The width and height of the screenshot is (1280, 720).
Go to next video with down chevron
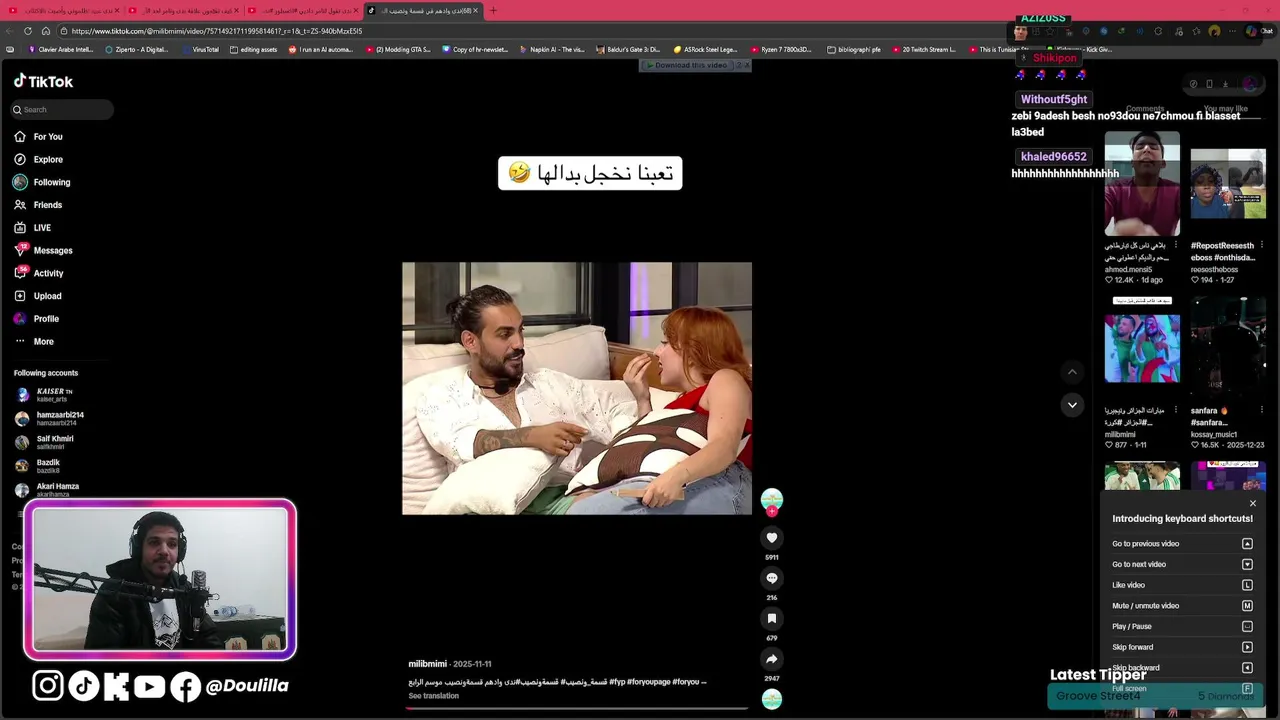[1072, 405]
